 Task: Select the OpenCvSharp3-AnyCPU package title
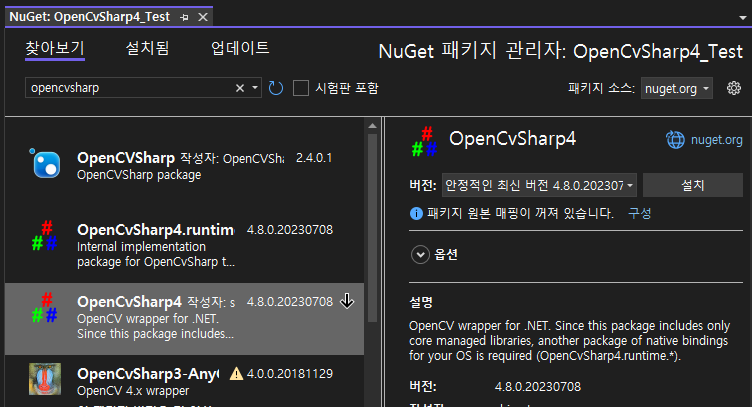[x=148, y=373]
